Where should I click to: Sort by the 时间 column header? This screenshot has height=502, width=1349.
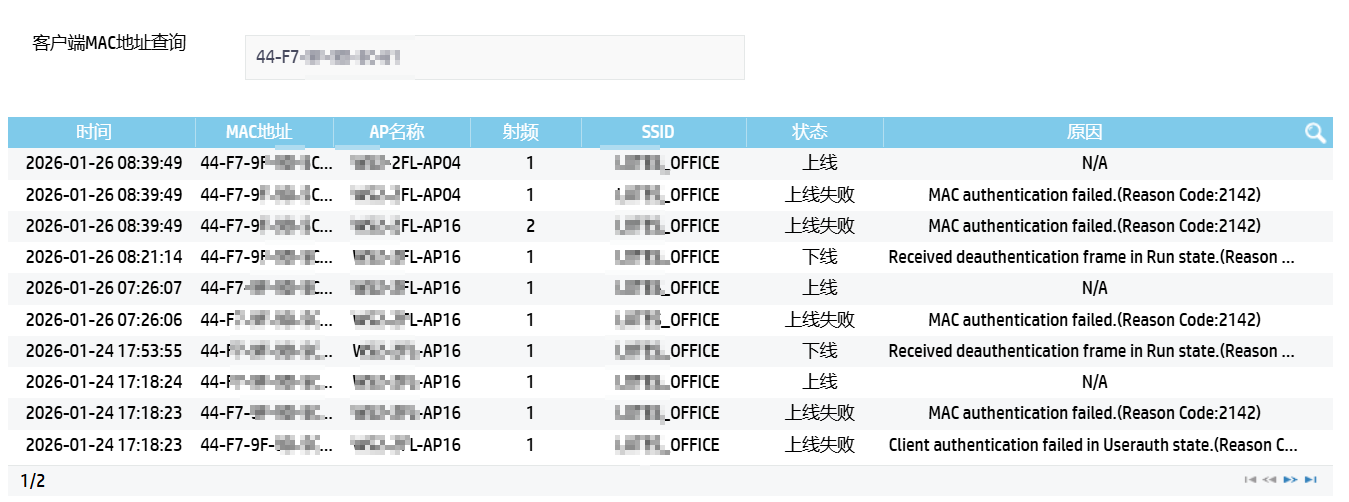94,132
